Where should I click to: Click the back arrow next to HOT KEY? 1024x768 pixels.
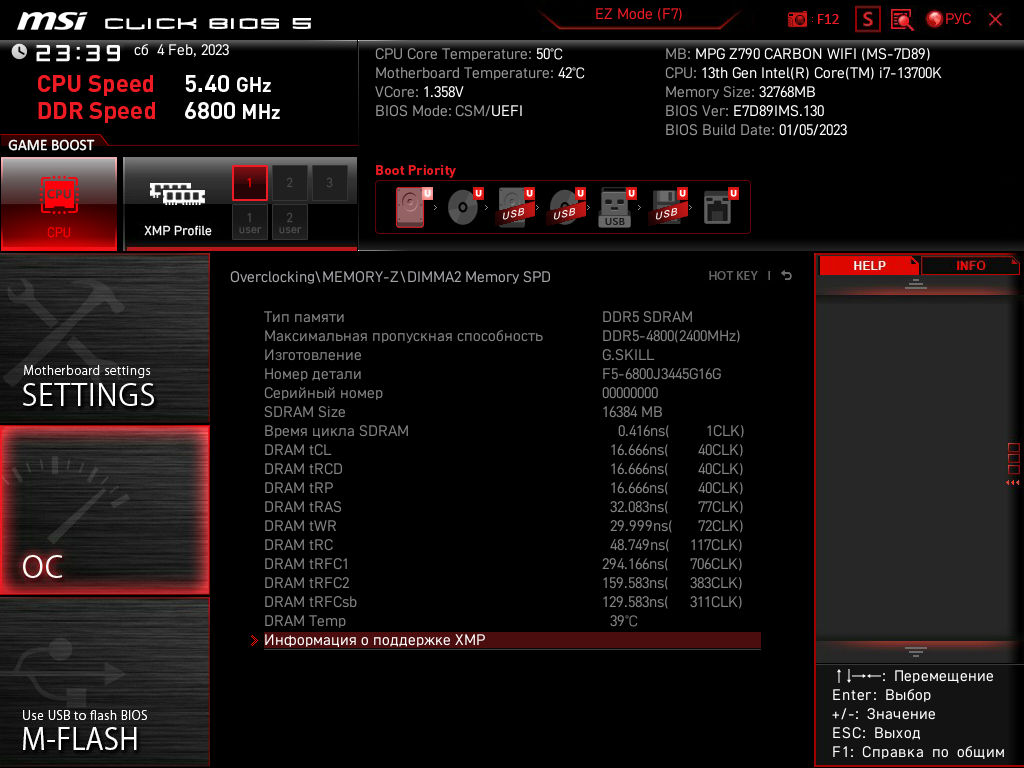787,276
